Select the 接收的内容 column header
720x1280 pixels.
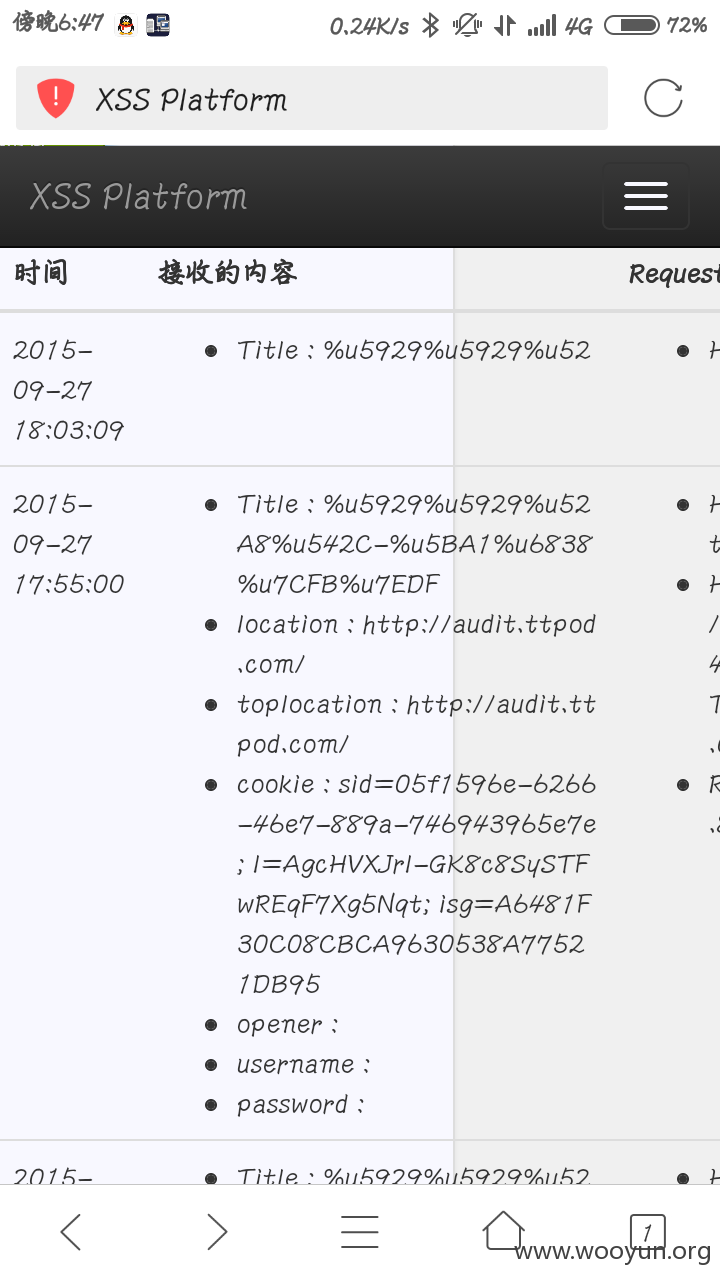point(227,272)
